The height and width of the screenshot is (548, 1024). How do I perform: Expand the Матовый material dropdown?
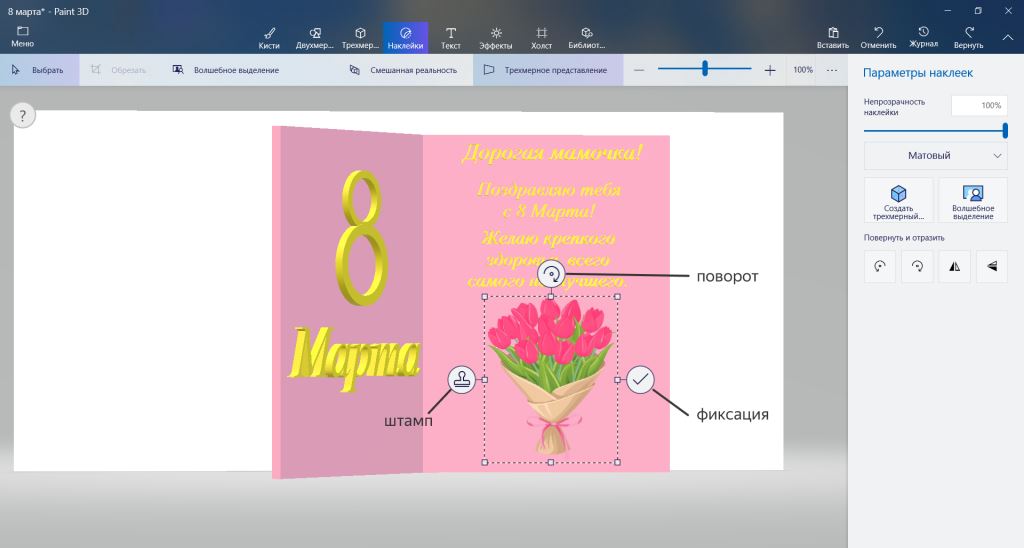[x=935, y=156]
